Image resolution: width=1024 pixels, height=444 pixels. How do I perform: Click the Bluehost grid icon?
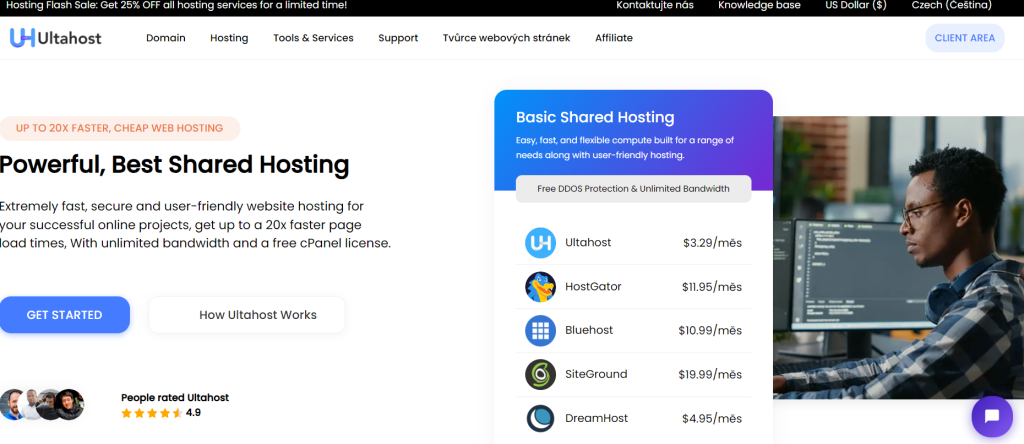(540, 330)
